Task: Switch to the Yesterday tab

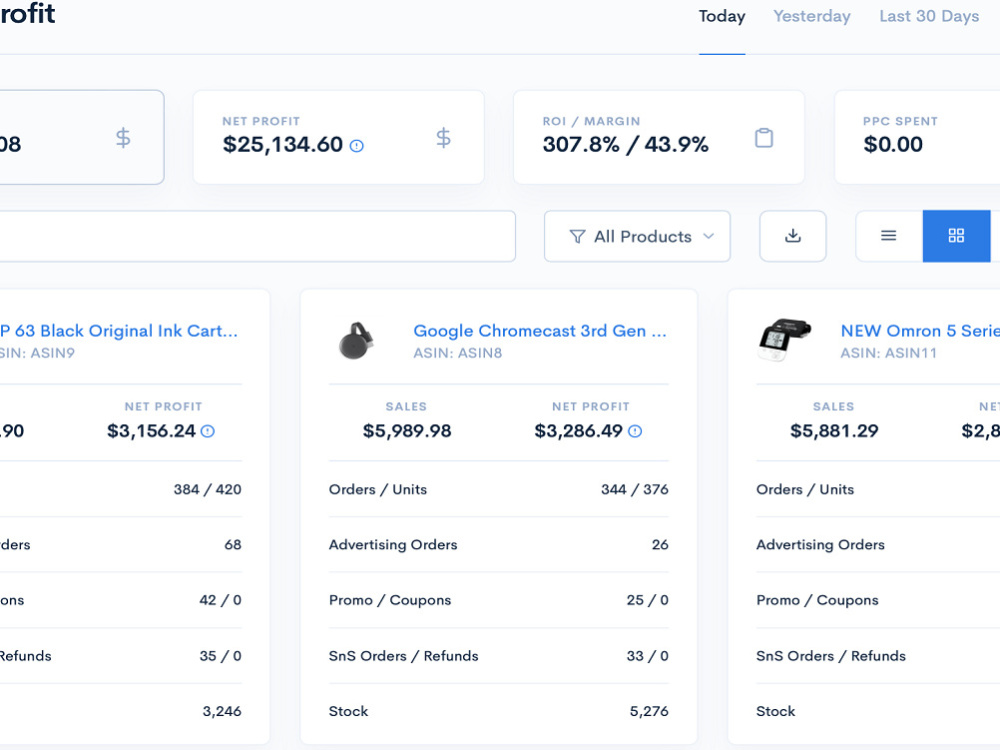Action: tap(812, 16)
